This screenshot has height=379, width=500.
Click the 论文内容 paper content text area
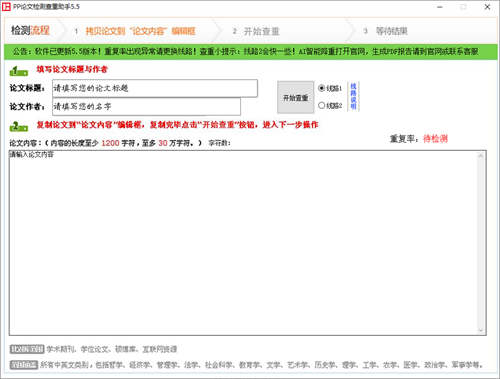click(x=243, y=243)
